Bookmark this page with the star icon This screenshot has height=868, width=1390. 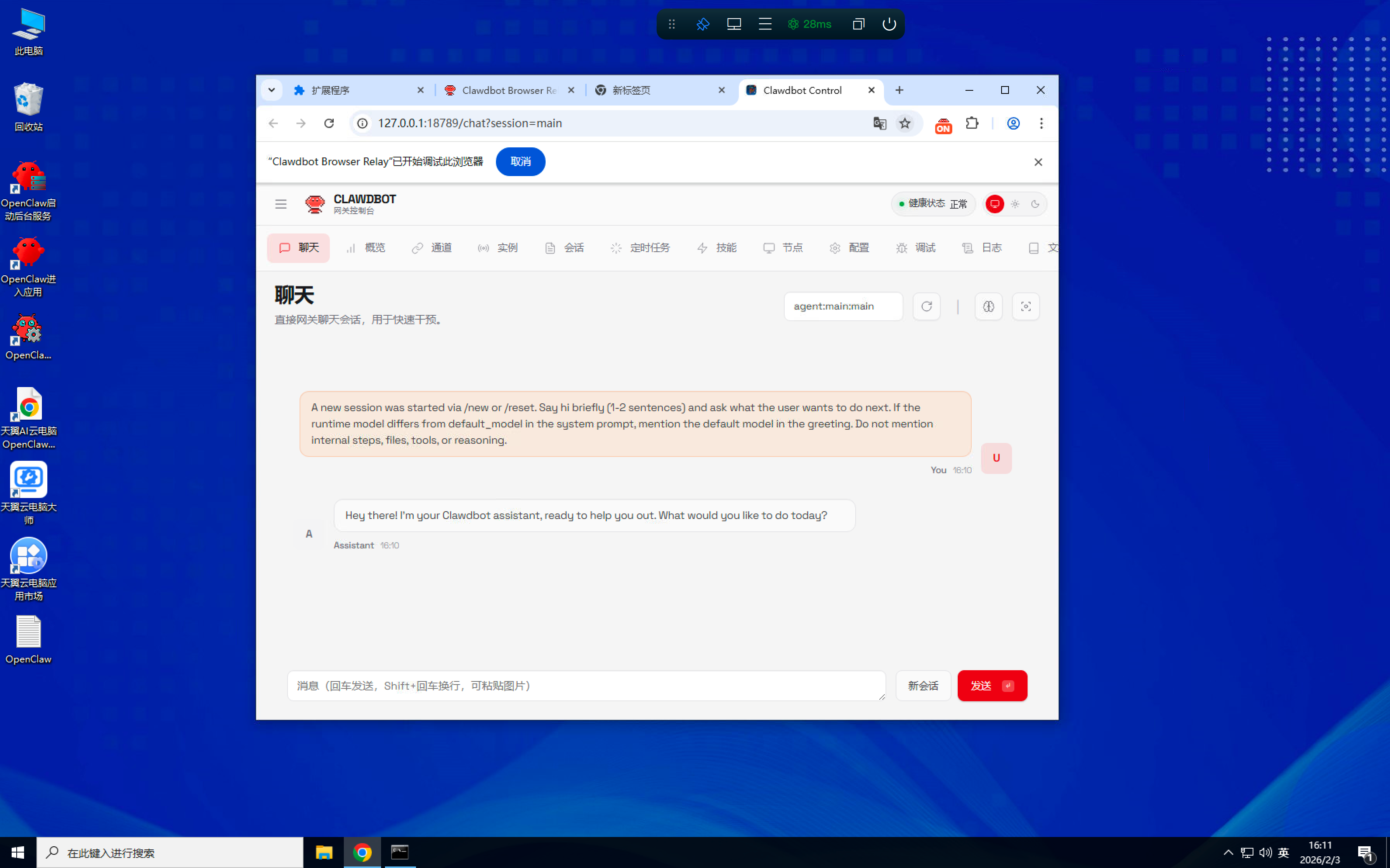click(905, 123)
